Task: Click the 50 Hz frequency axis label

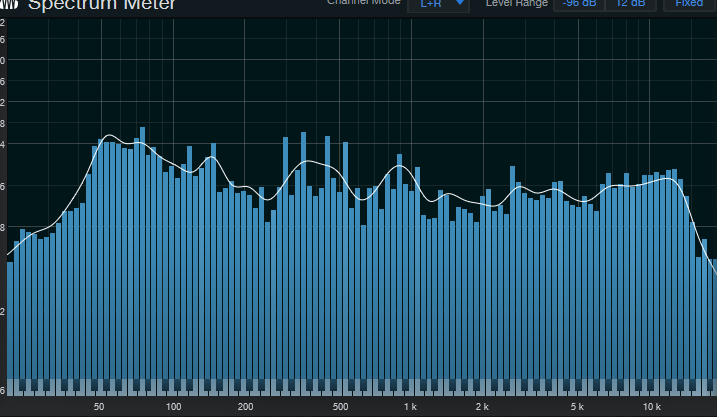Action: click(x=99, y=406)
